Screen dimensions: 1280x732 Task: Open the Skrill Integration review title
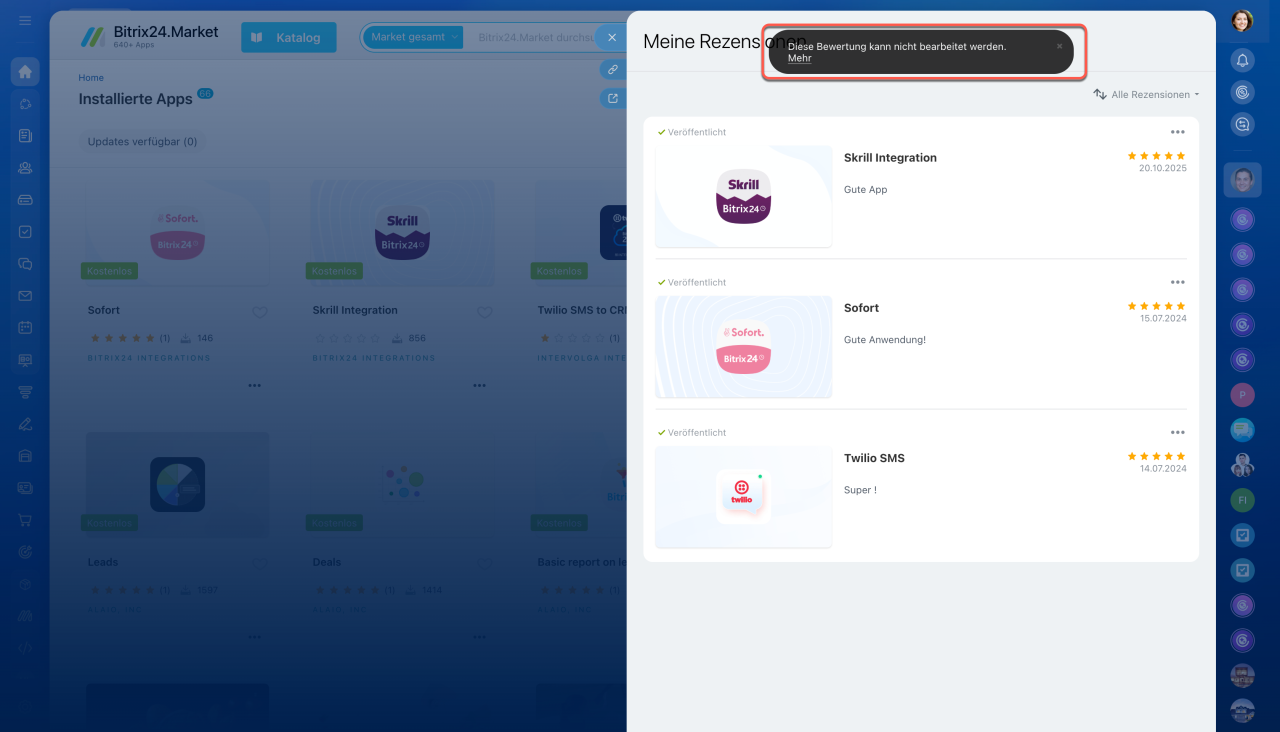point(890,158)
